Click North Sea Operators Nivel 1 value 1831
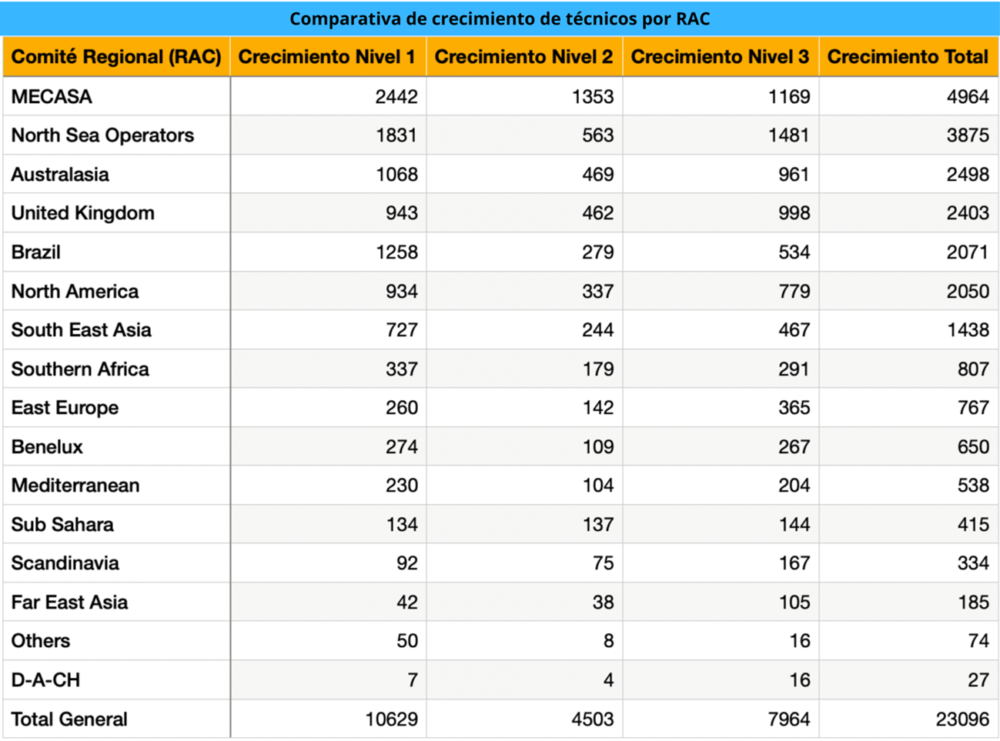 pos(397,135)
